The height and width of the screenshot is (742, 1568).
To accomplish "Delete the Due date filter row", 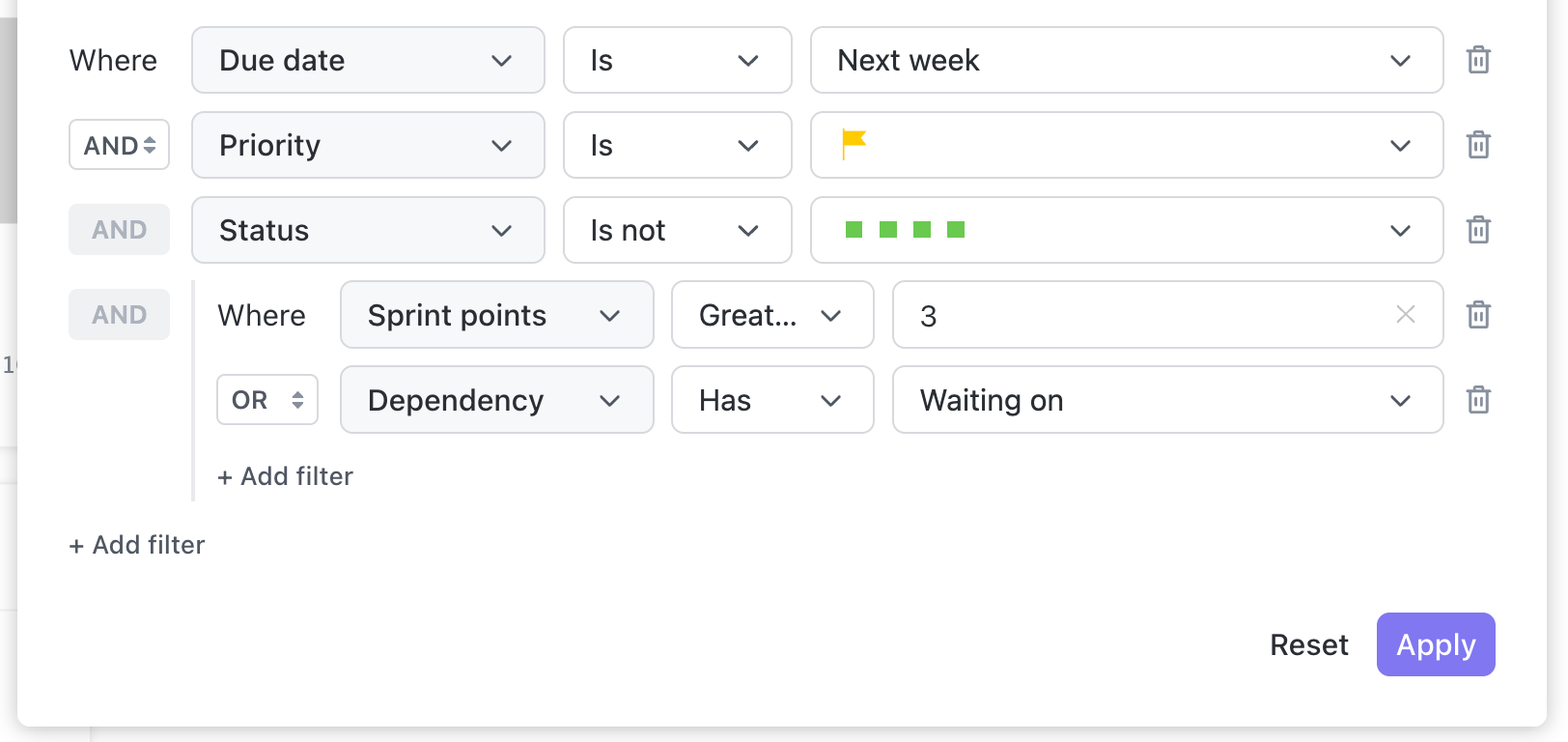I will coord(1478,60).
